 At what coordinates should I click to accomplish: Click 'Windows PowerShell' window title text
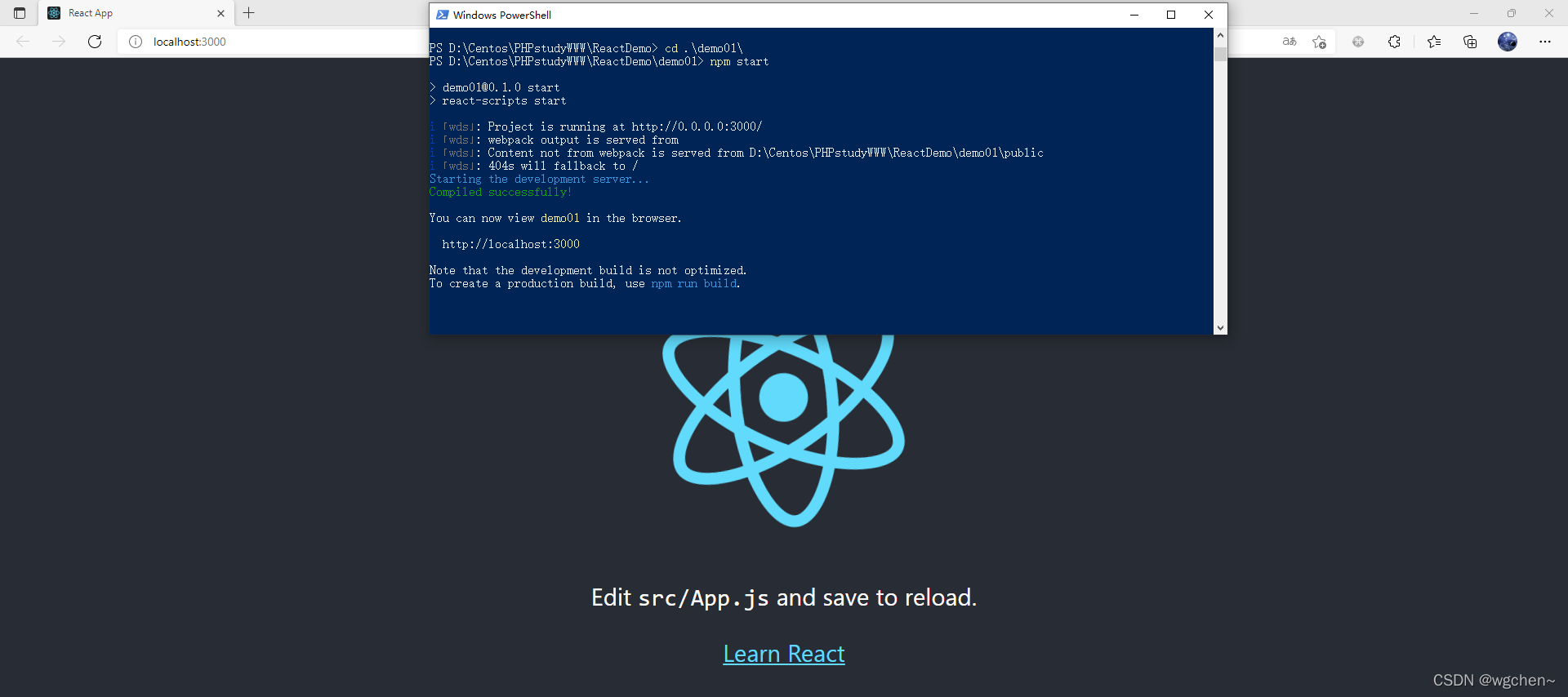[502, 15]
